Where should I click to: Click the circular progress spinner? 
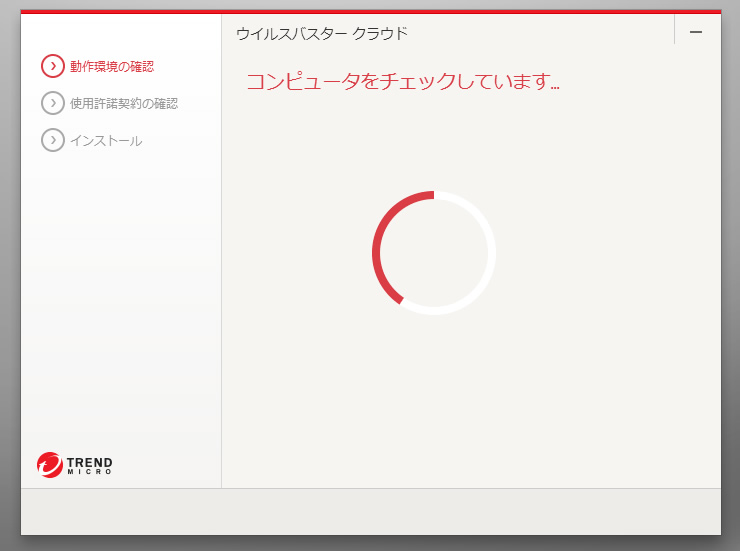pos(434,252)
